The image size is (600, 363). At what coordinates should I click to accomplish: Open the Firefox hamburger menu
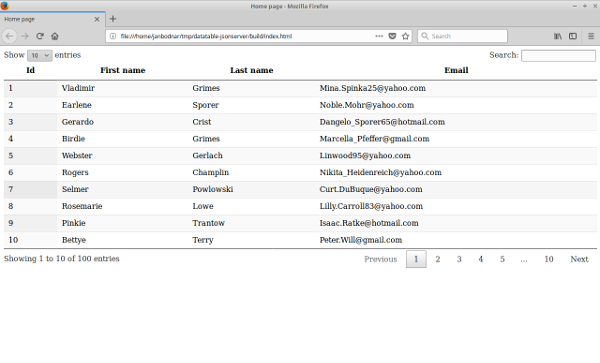(x=591, y=36)
